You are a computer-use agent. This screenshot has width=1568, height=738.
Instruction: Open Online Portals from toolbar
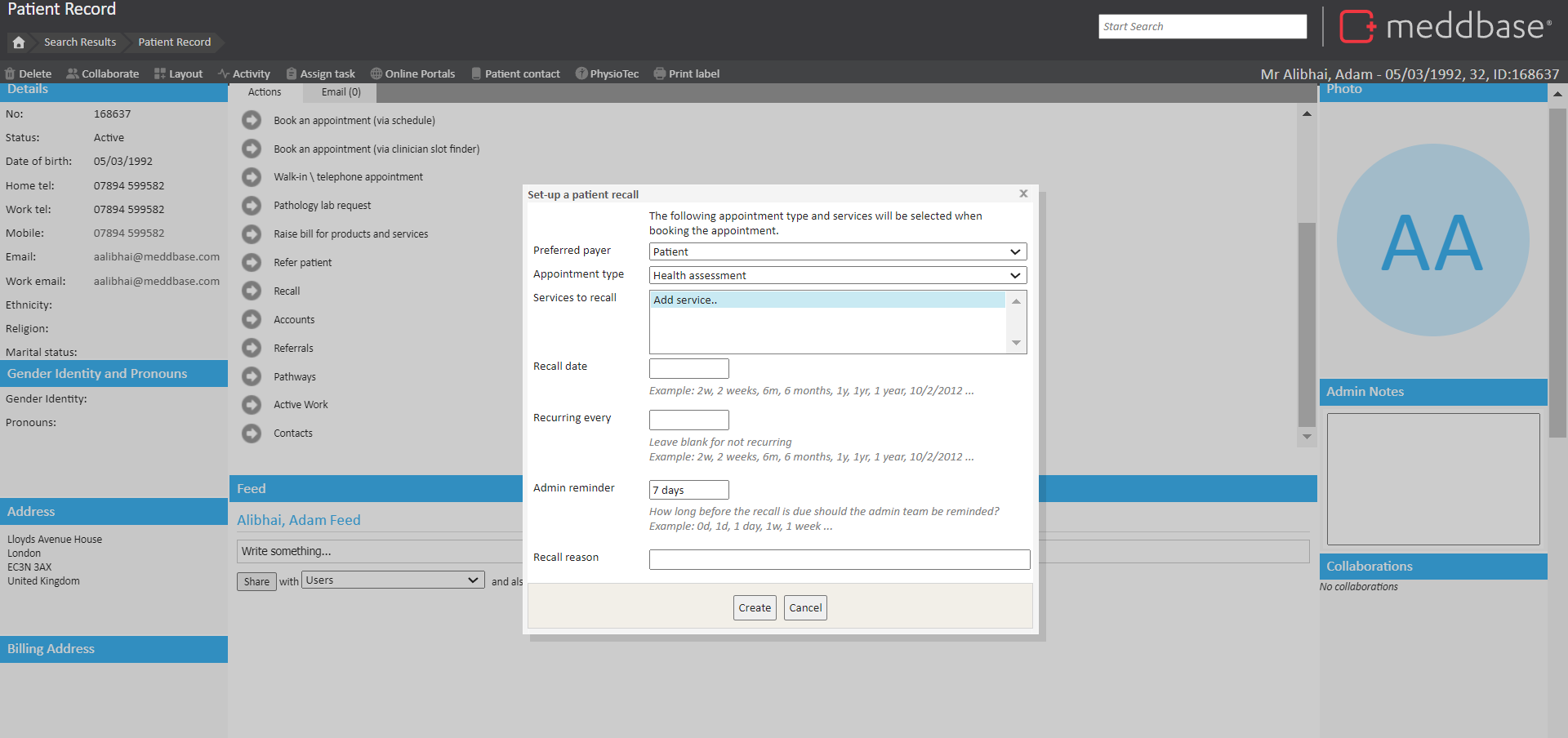pyautogui.click(x=412, y=73)
